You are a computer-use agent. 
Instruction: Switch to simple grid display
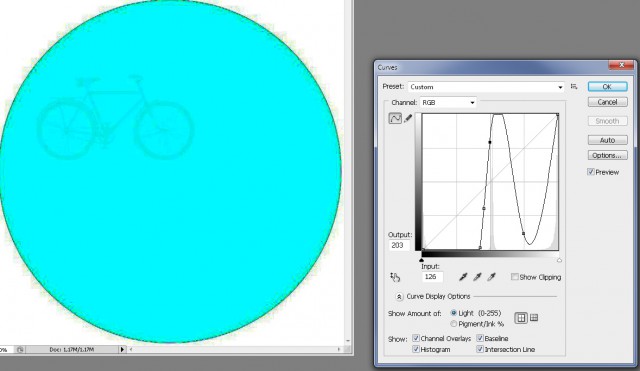click(521, 318)
